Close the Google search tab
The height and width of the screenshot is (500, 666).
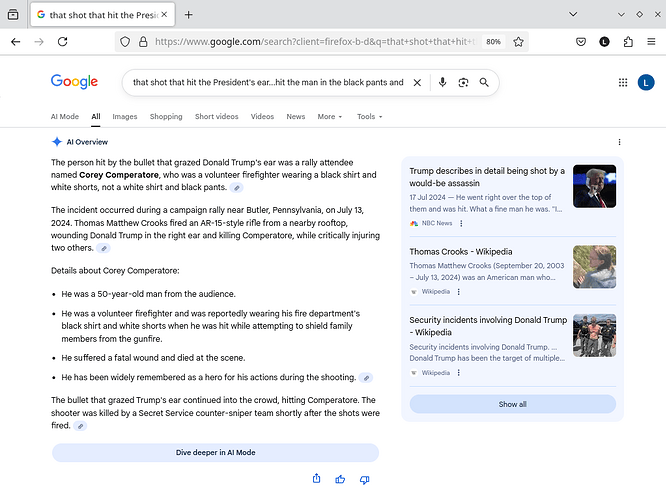[x=164, y=14]
